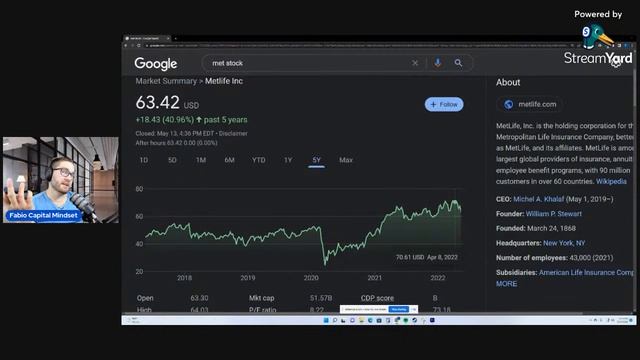
Task: Click the Google logo
Action: coord(156,64)
